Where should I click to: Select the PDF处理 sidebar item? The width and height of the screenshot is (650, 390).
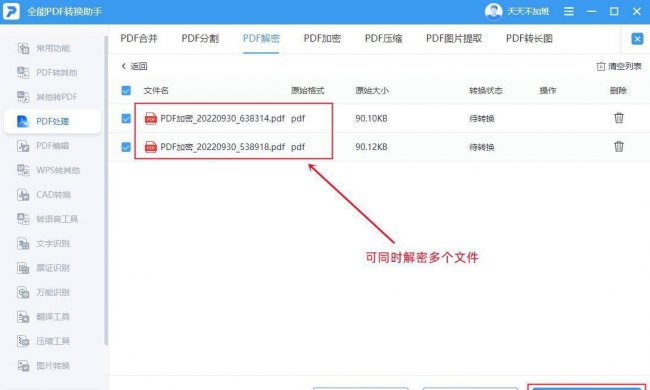[52, 121]
